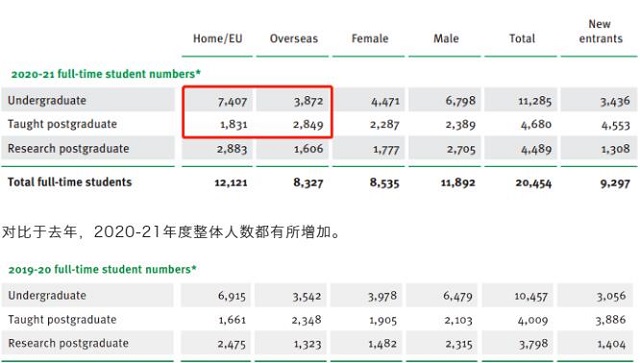Viewport: 640px width, 363px height.
Task: Select the cell showing 1,606
Action: coord(309,149)
